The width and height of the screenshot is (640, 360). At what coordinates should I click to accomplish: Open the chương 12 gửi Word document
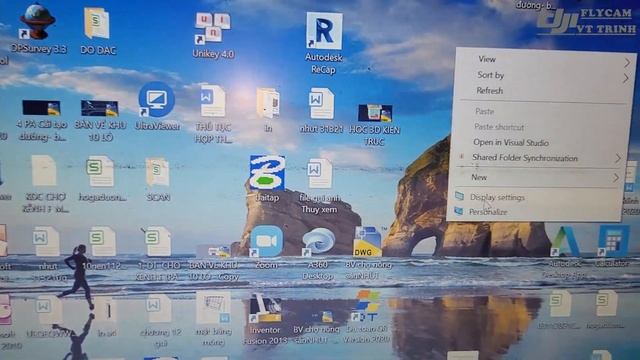tap(160, 309)
